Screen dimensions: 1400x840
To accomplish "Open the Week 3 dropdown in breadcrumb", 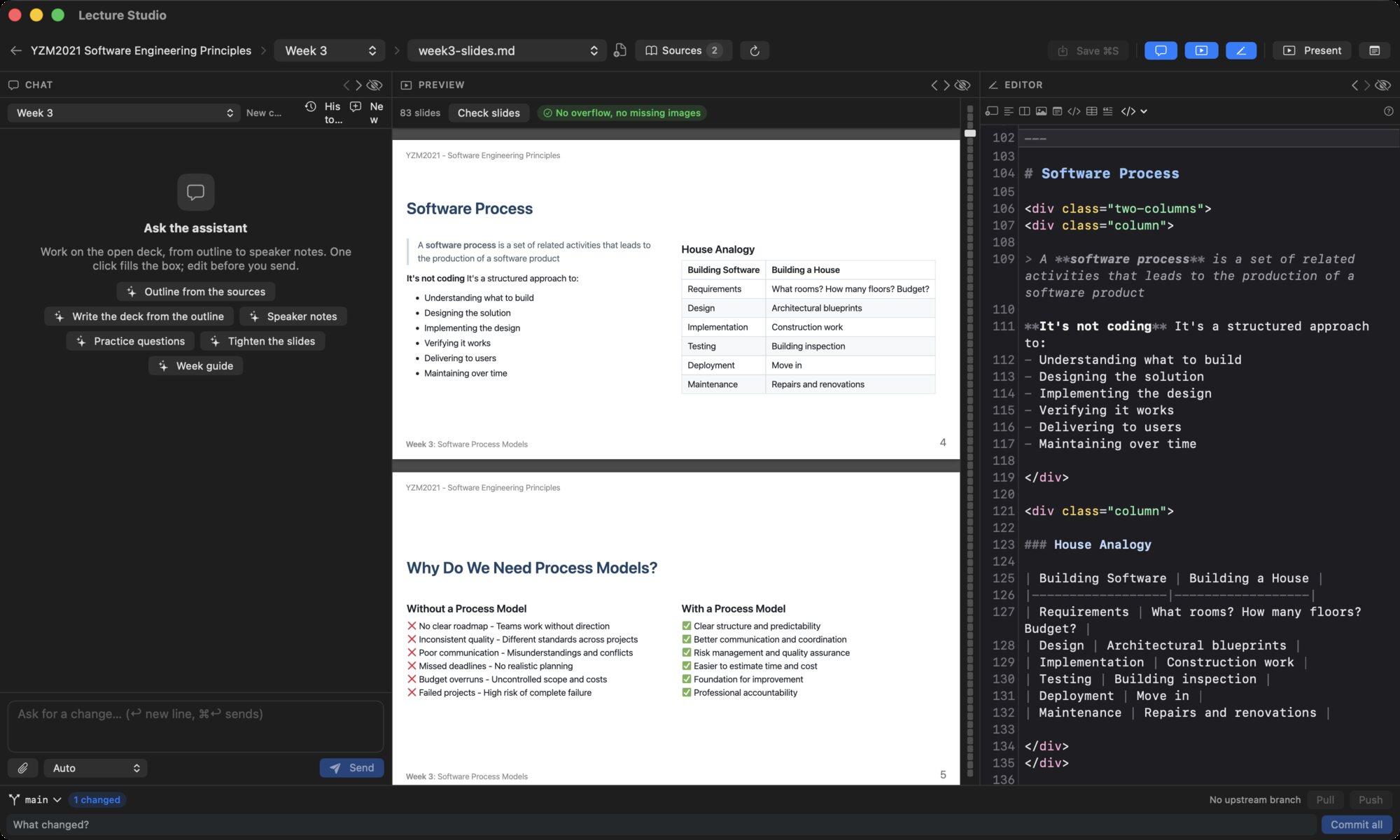I will pyautogui.click(x=330, y=50).
